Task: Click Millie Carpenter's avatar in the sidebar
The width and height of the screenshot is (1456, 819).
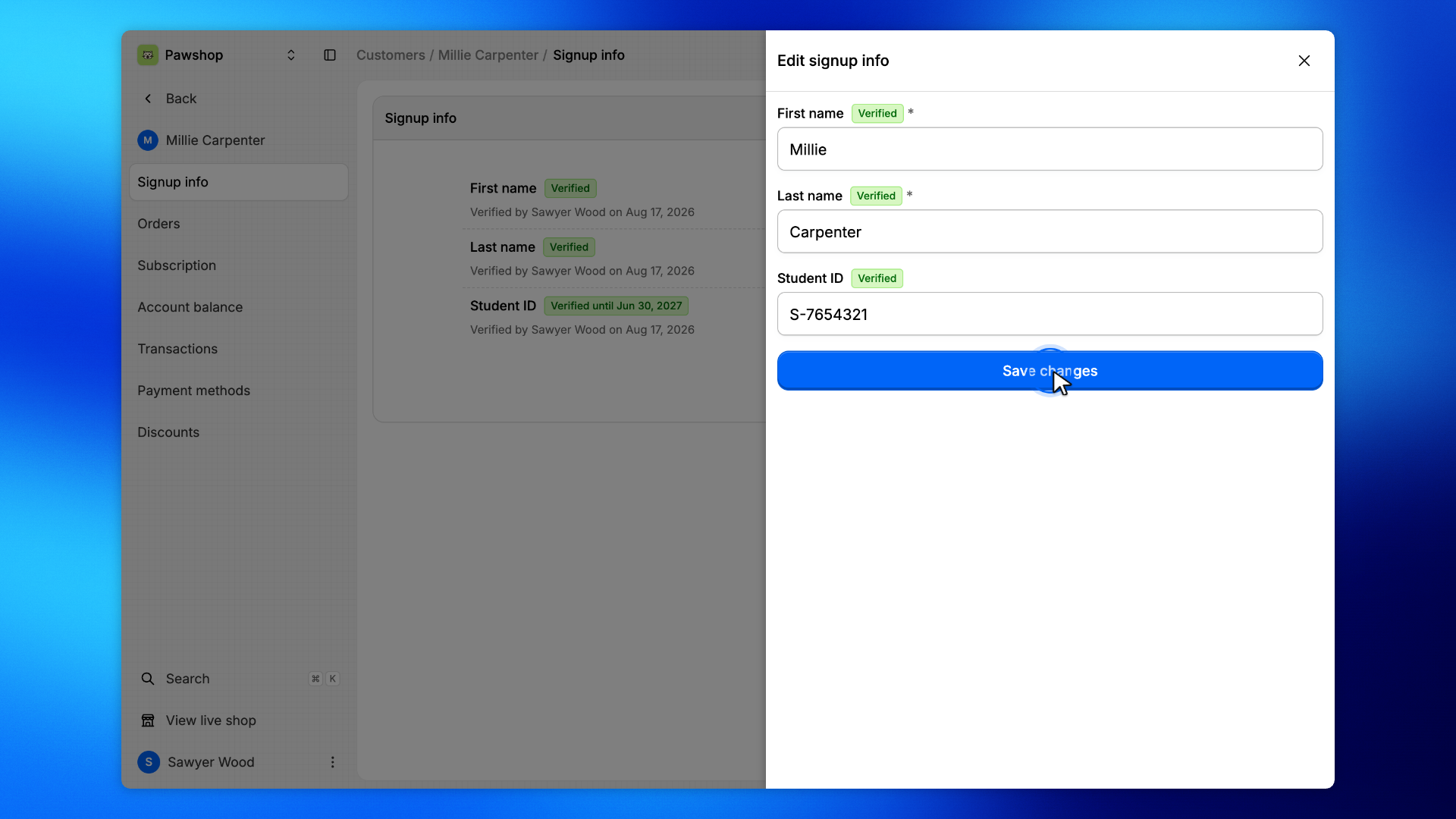Action: click(x=148, y=140)
